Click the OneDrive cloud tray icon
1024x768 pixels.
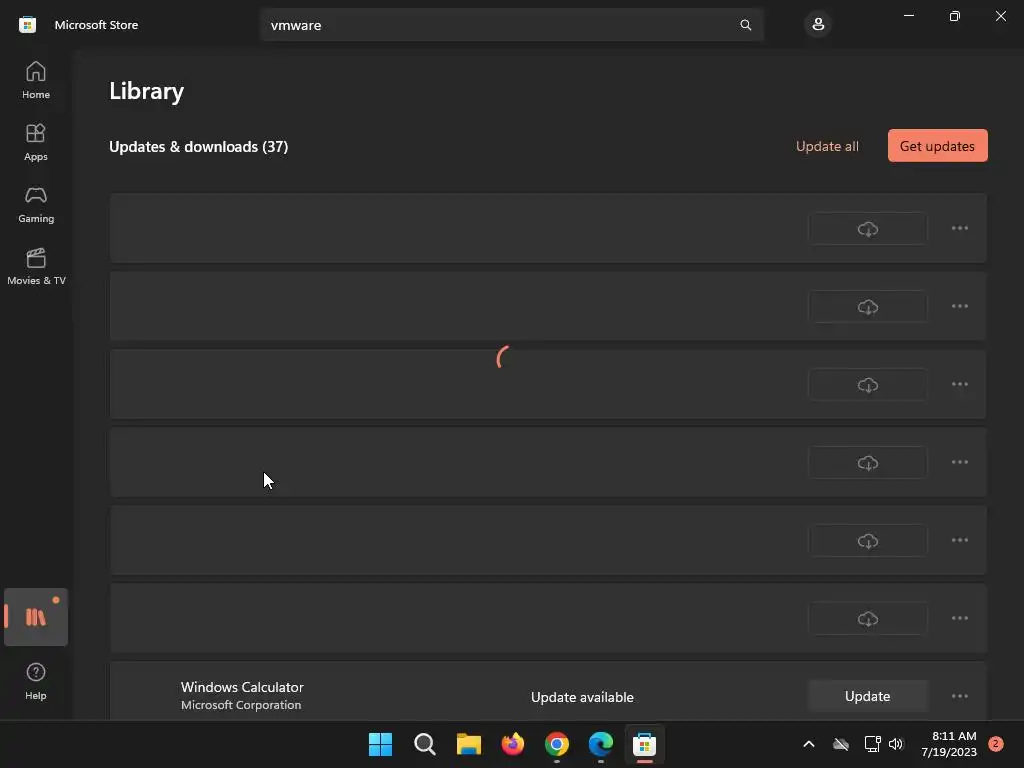[841, 744]
